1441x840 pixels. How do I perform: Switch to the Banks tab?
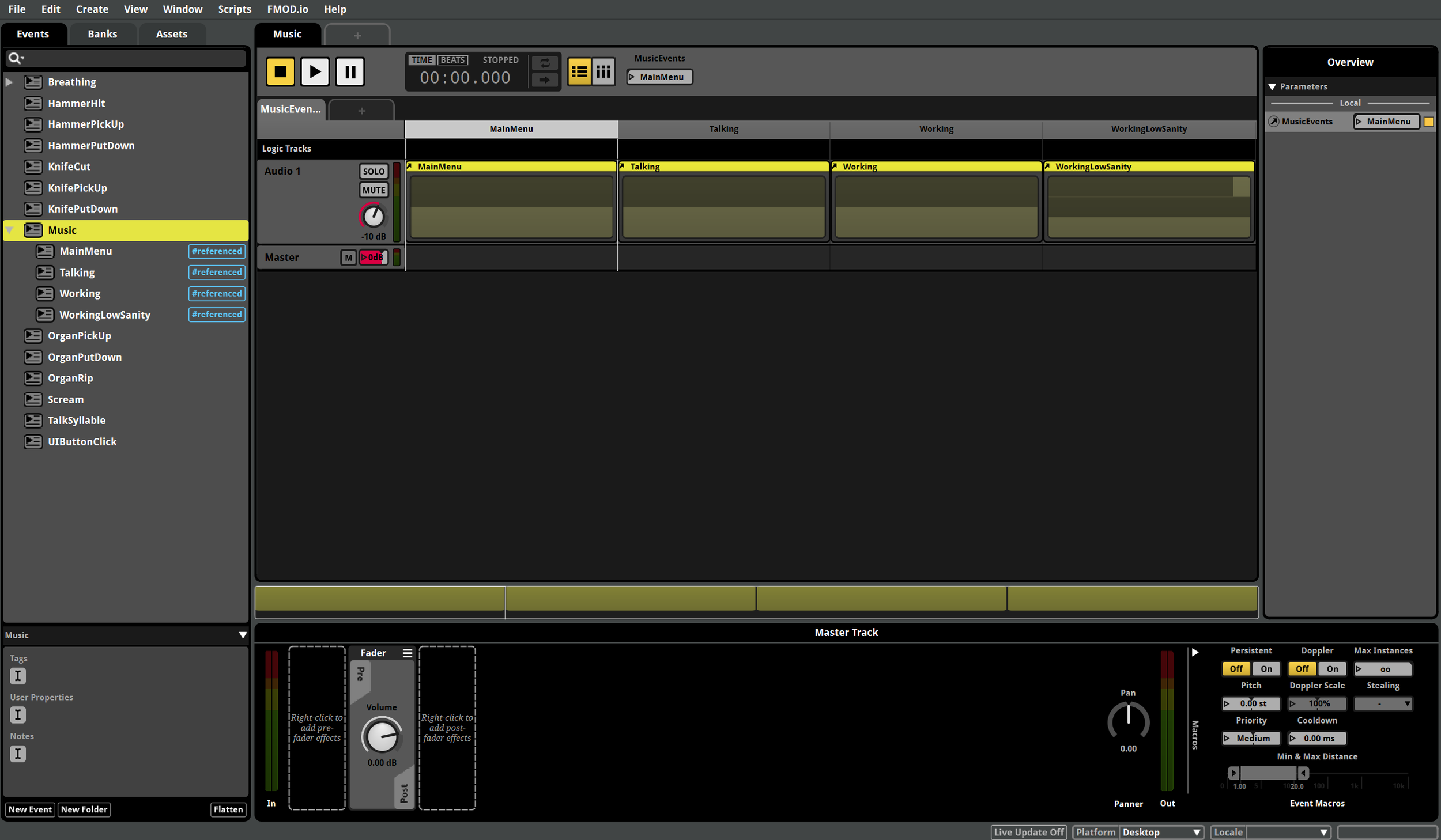pos(102,34)
